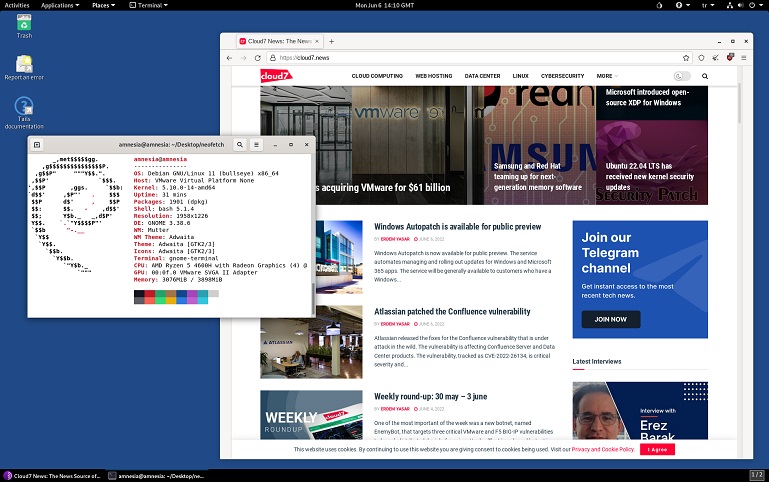Click the padlock site info icon
The width and height of the screenshot is (769, 482).
[x=273, y=58]
